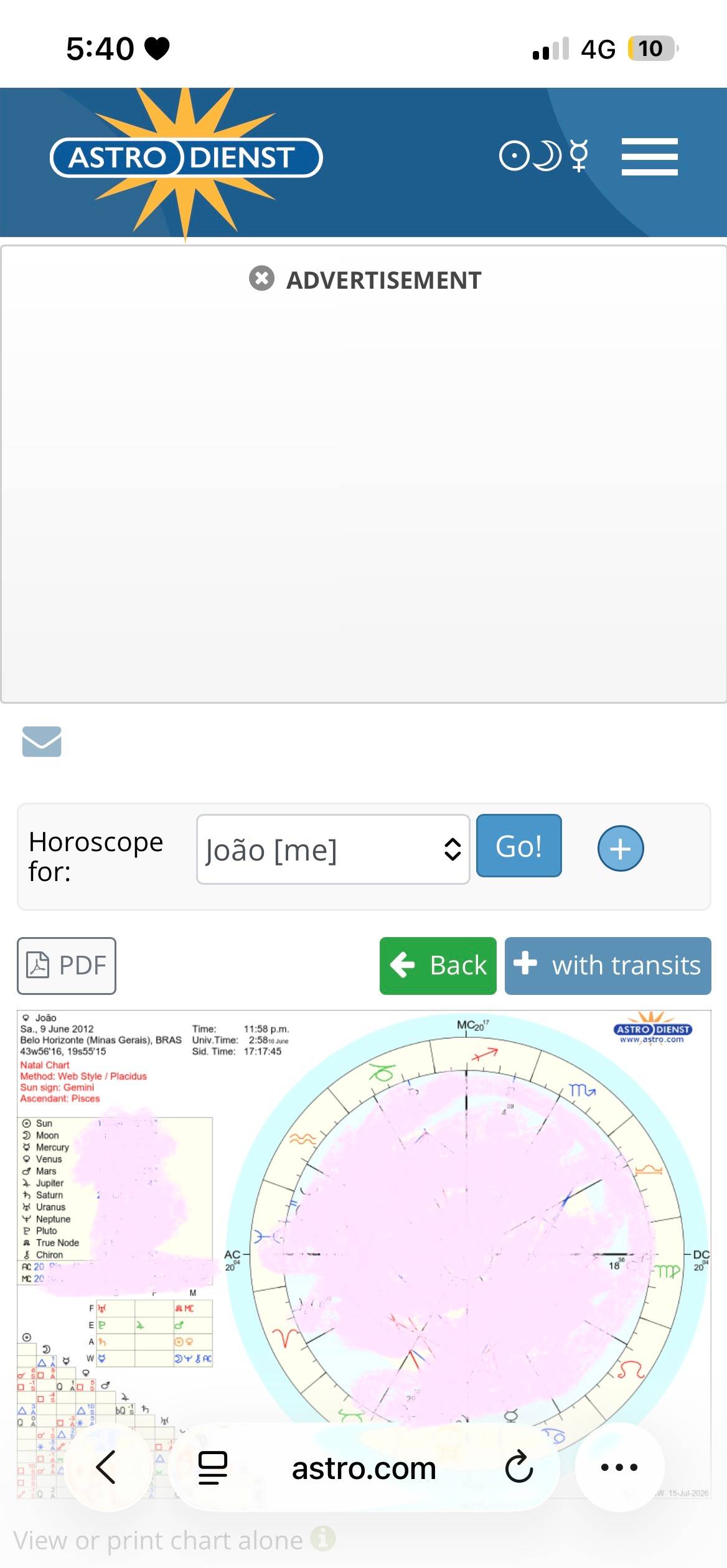
Task: Open the browser three-dots more menu
Action: (x=619, y=1467)
